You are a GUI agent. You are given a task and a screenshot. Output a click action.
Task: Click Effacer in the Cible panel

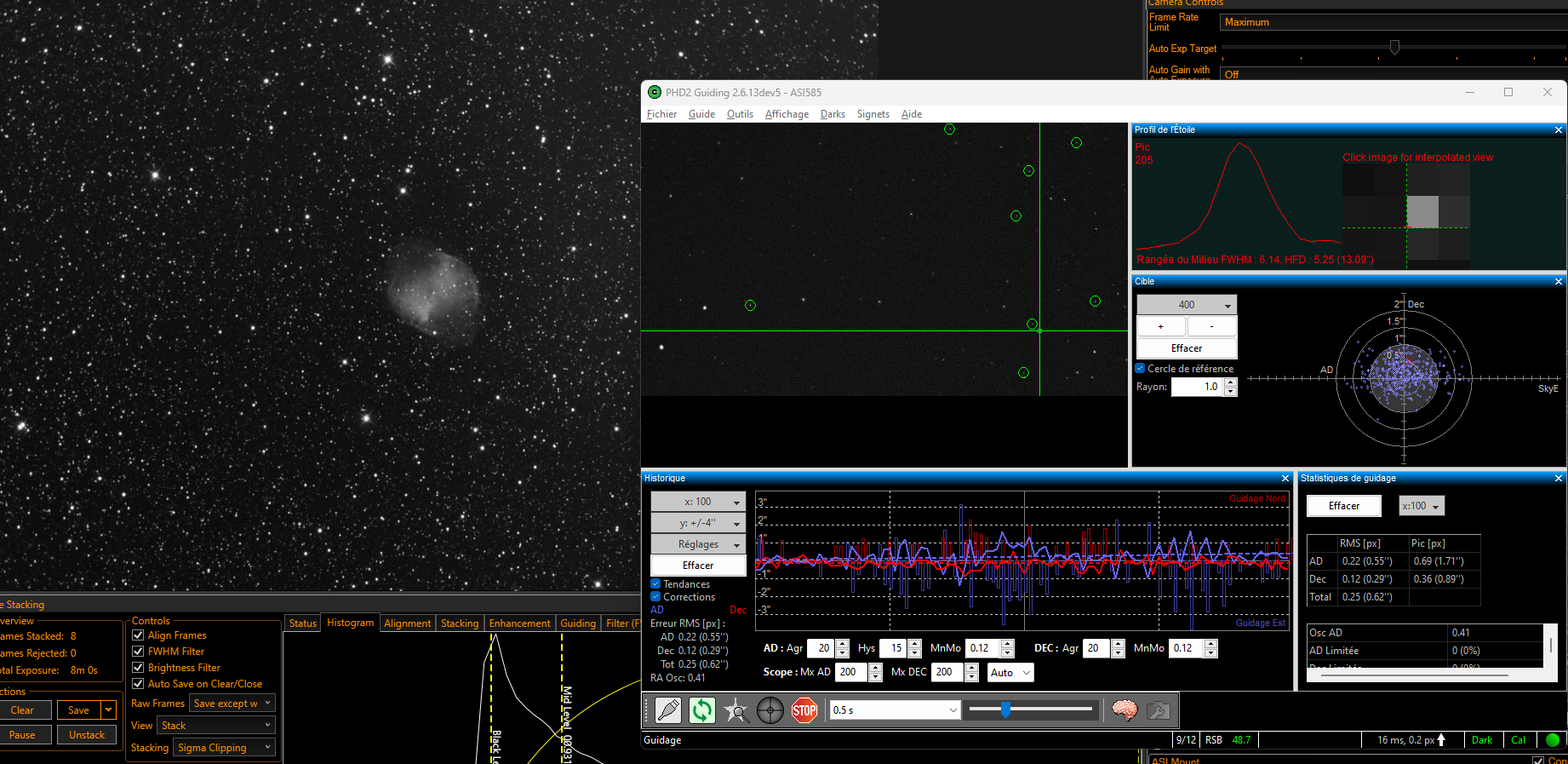coord(1187,348)
